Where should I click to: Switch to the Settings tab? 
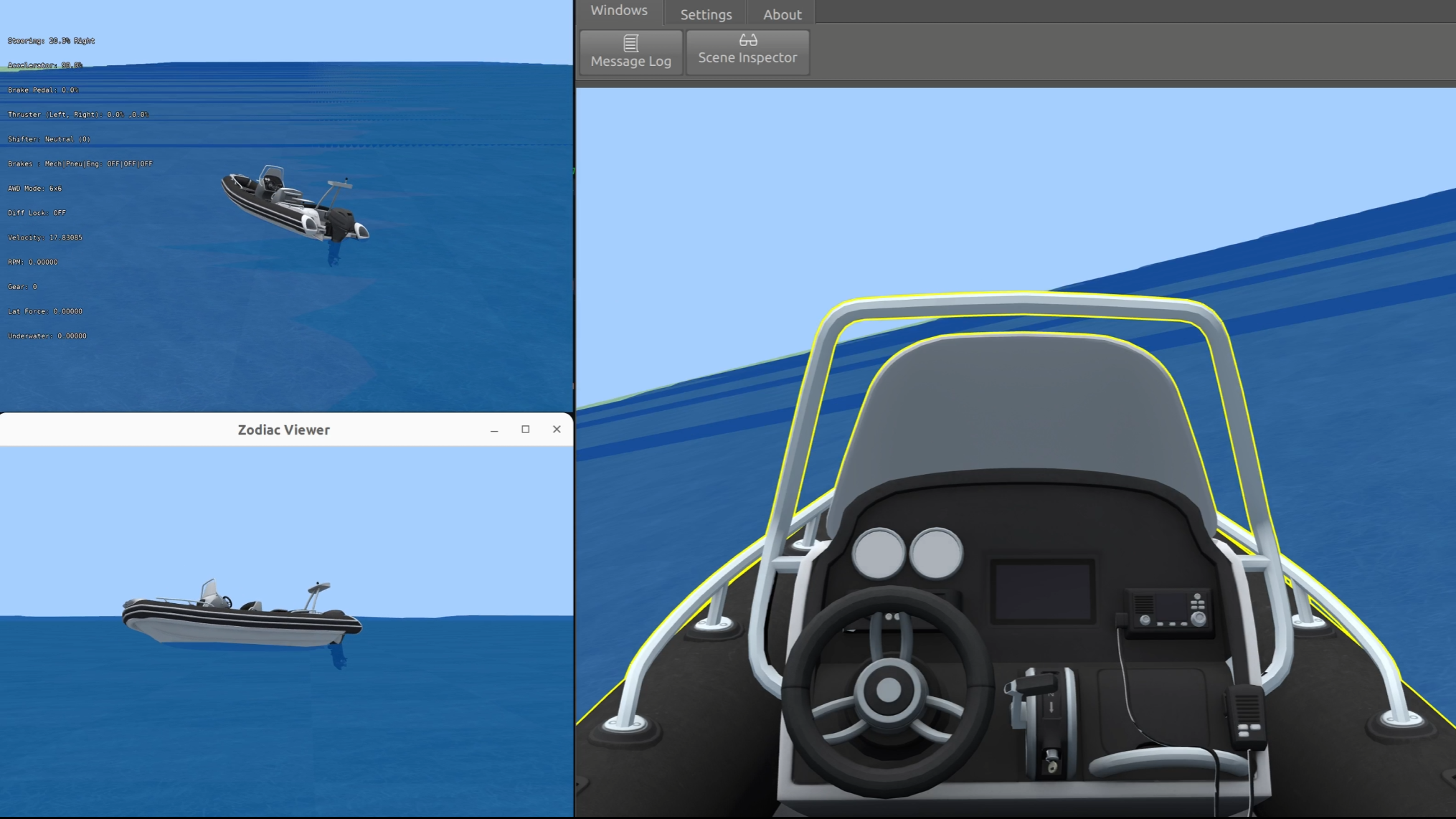coord(706,14)
